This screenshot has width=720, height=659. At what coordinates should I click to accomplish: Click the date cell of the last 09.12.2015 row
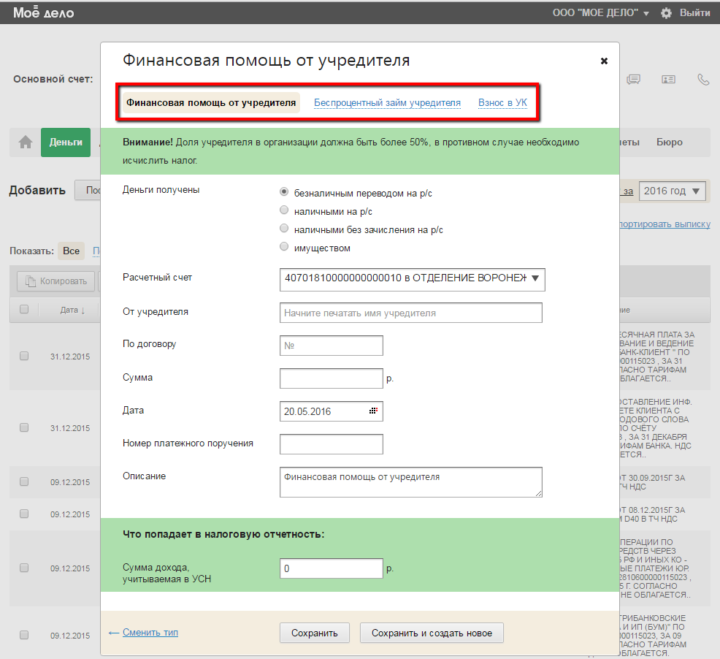point(70,636)
